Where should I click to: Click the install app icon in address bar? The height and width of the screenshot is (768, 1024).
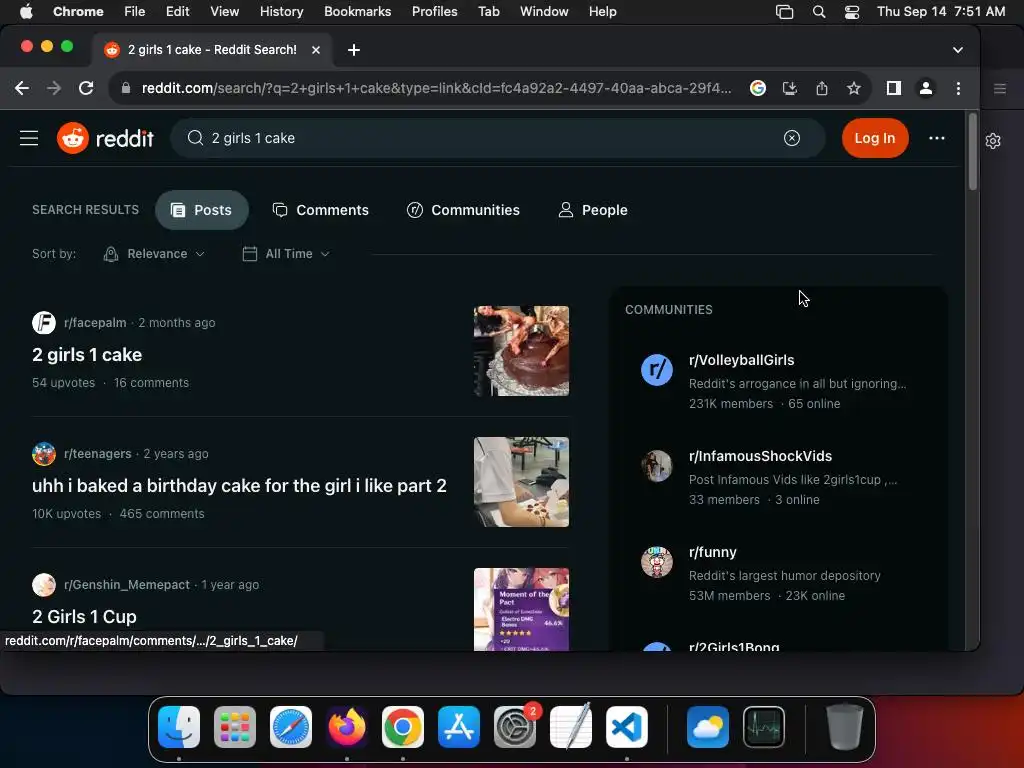790,88
